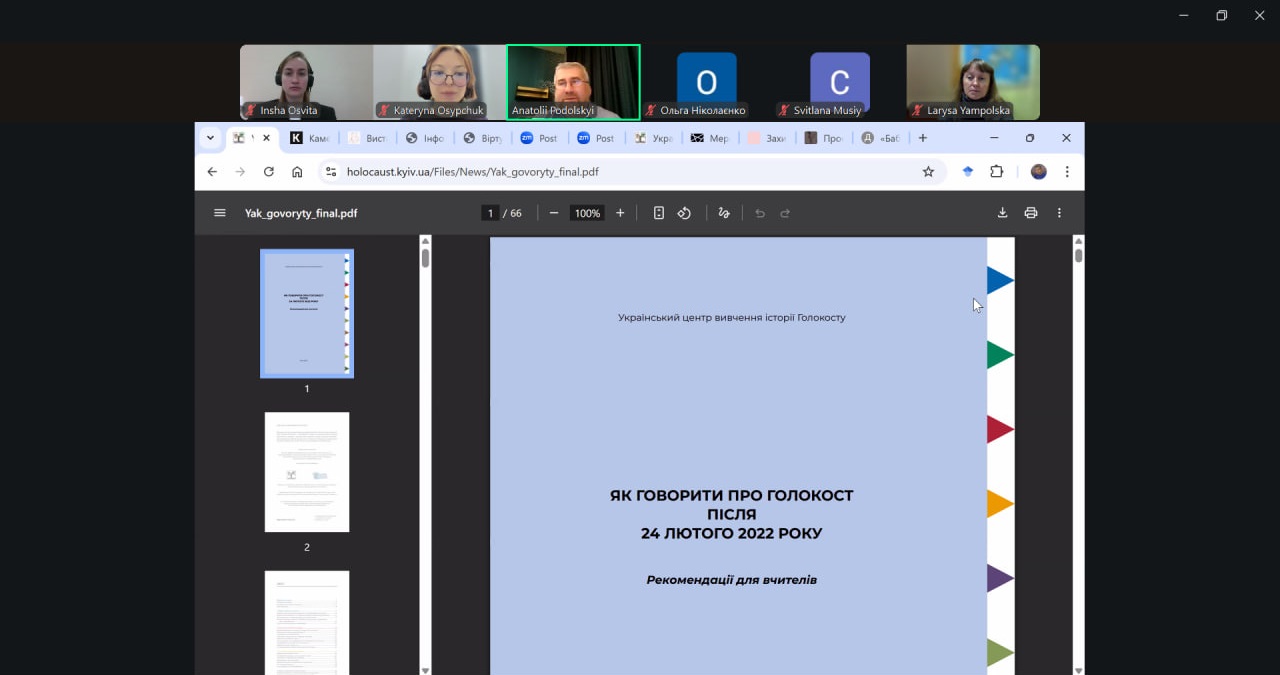Click the PDF zoom in plus button

pos(620,213)
